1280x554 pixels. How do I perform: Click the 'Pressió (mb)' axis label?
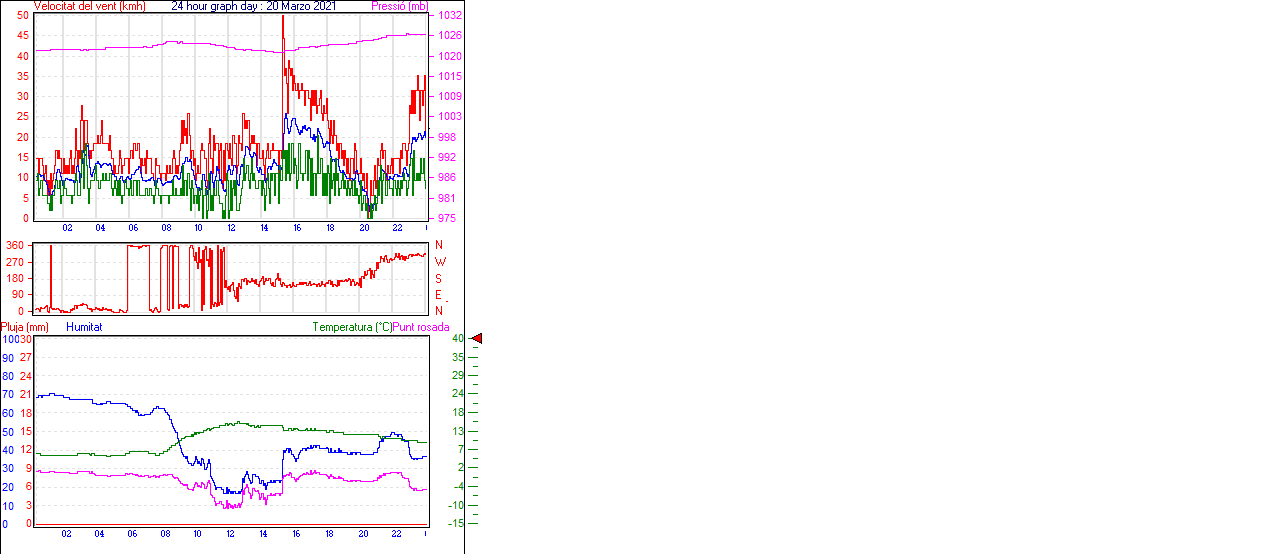tap(398, 6)
